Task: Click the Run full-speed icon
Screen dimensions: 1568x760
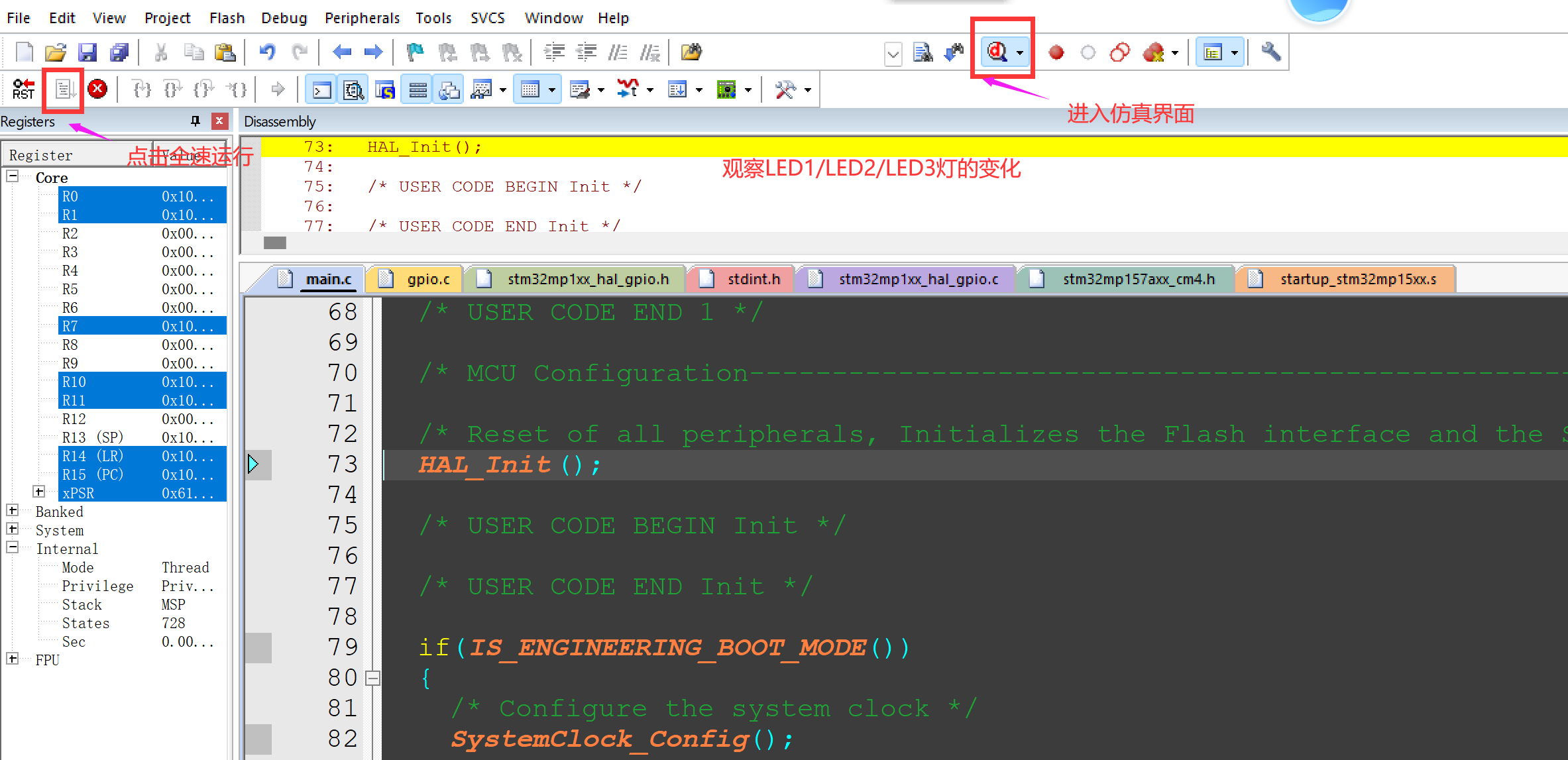Action: [x=64, y=89]
